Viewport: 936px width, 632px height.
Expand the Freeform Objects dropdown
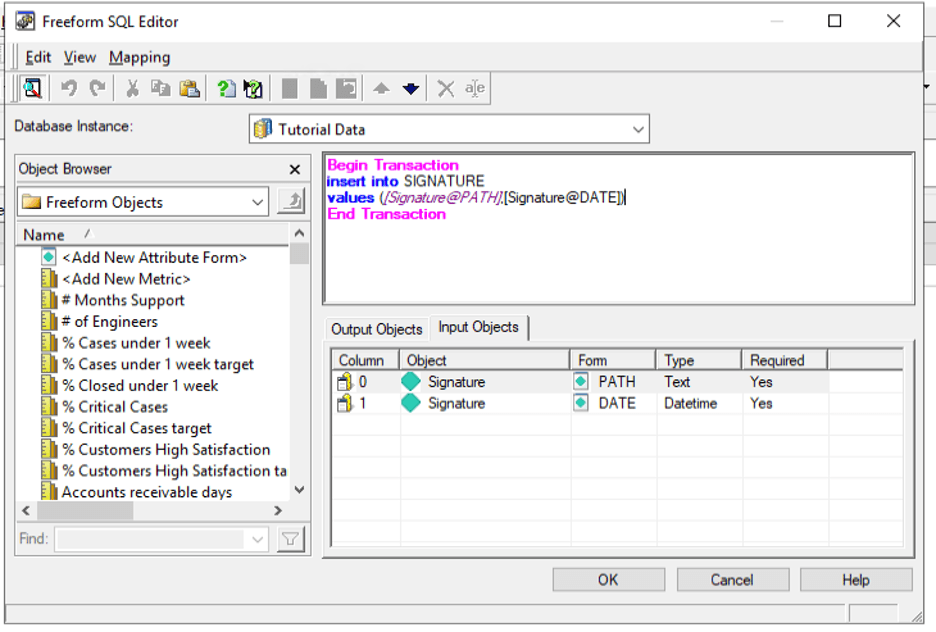(258, 202)
